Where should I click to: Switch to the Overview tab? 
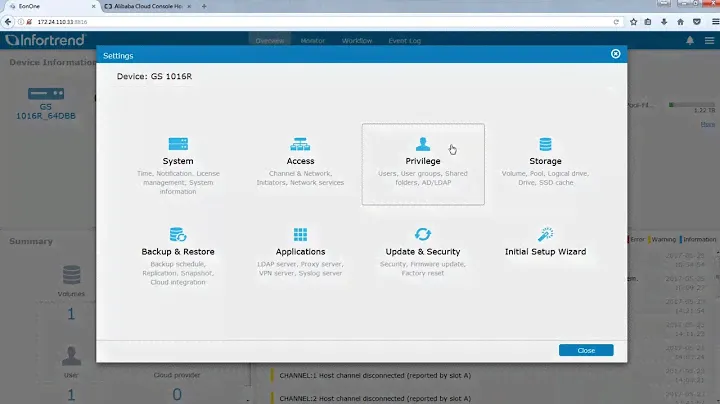(x=270, y=40)
